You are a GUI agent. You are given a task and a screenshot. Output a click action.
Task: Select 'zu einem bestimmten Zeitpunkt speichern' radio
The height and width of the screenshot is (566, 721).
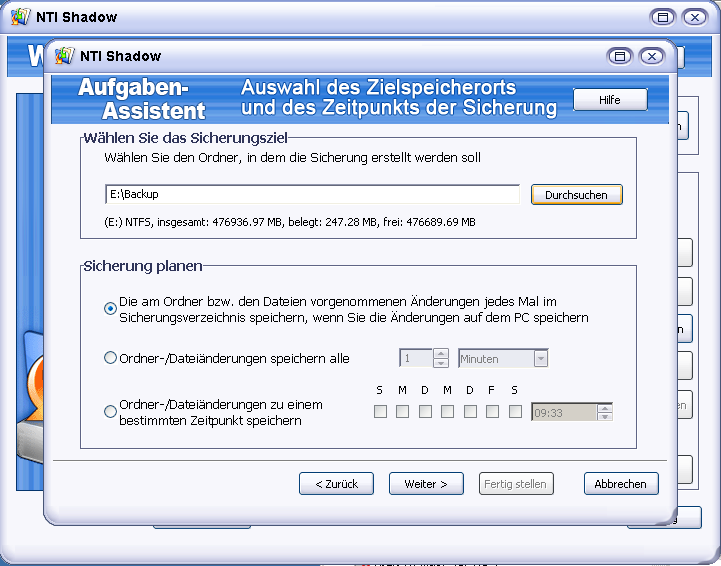[110, 412]
